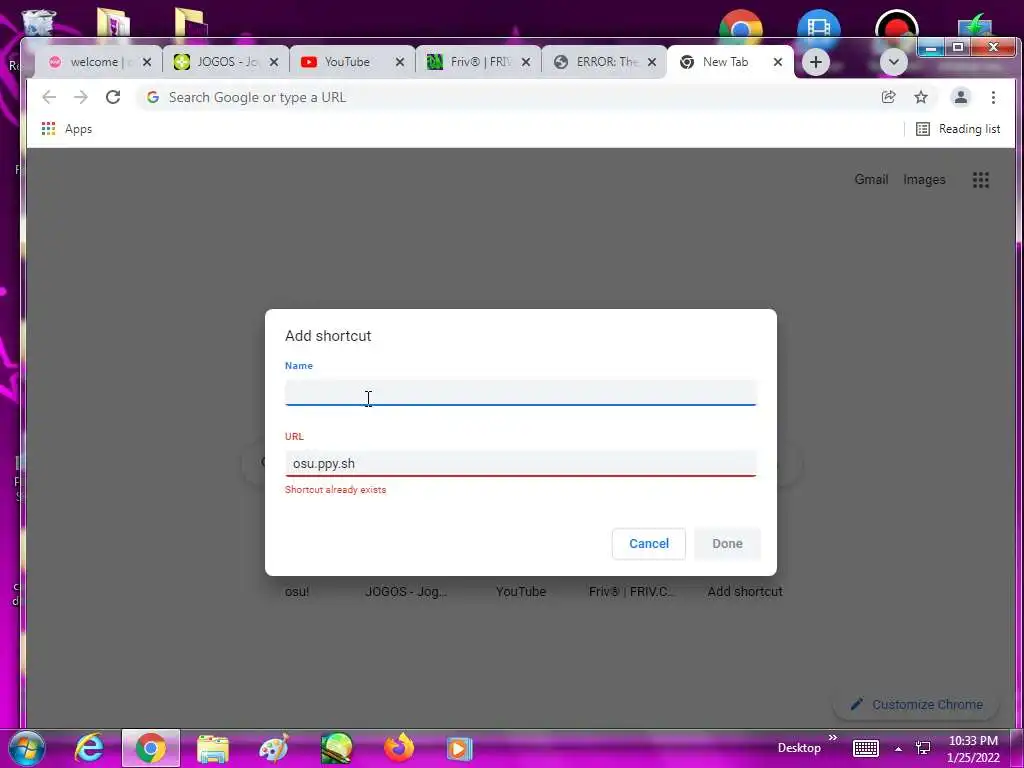The width and height of the screenshot is (1024, 768).
Task: Reload the current page
Action: [x=113, y=97]
